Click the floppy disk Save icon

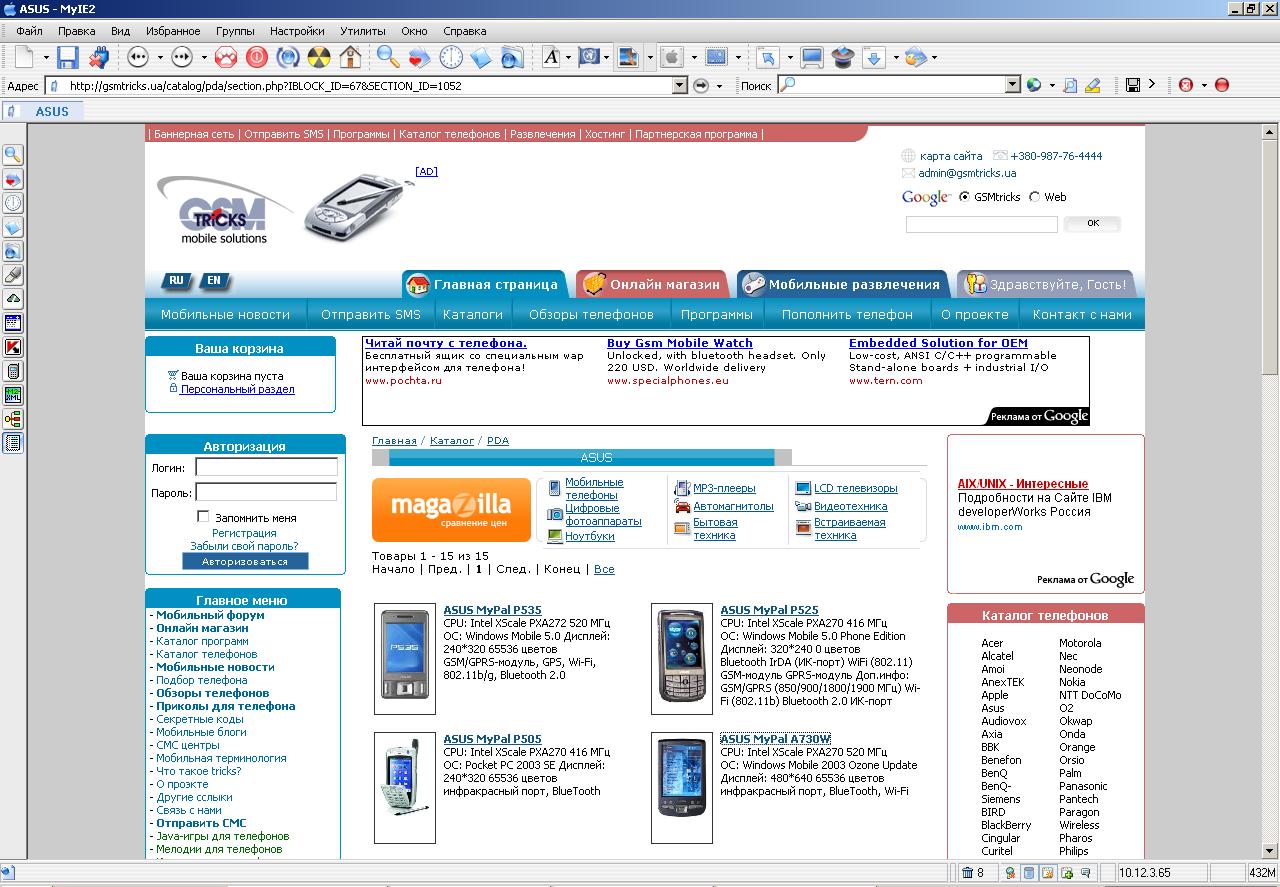pyautogui.click(x=67, y=57)
